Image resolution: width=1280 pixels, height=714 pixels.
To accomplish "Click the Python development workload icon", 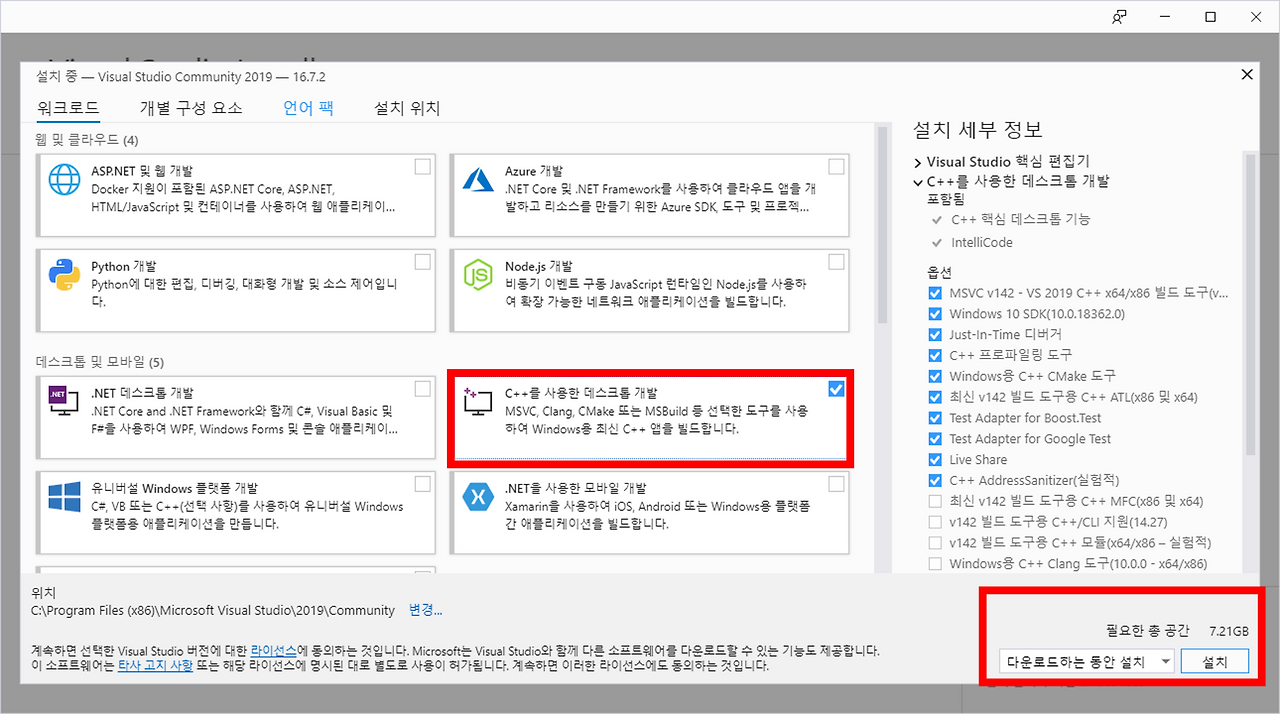I will click(64, 274).
